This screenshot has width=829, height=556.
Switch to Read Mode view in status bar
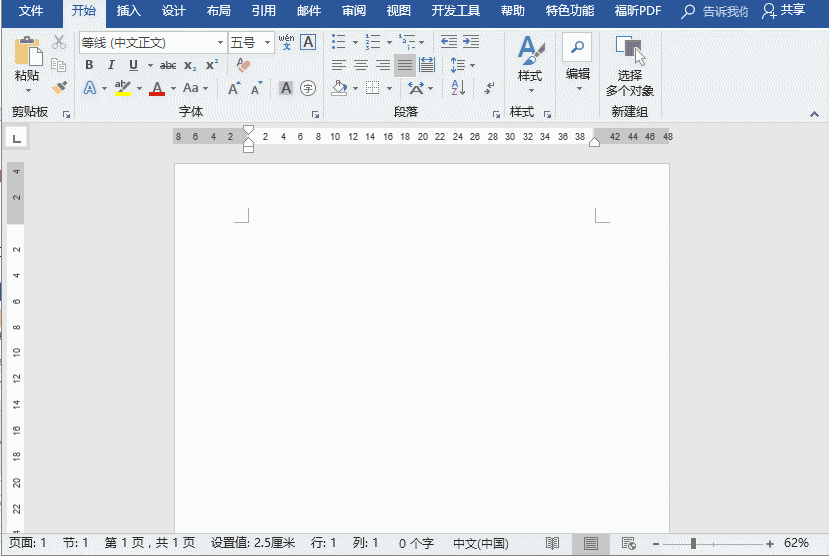click(552, 543)
